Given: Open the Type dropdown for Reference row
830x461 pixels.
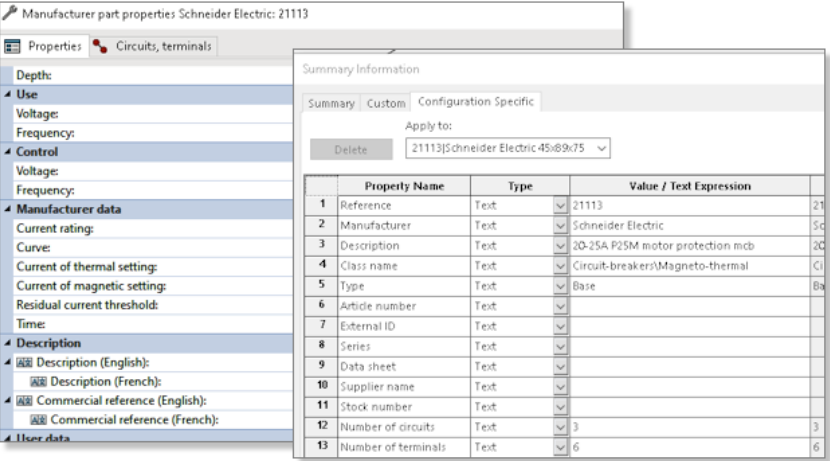Looking at the screenshot, I should (560, 205).
